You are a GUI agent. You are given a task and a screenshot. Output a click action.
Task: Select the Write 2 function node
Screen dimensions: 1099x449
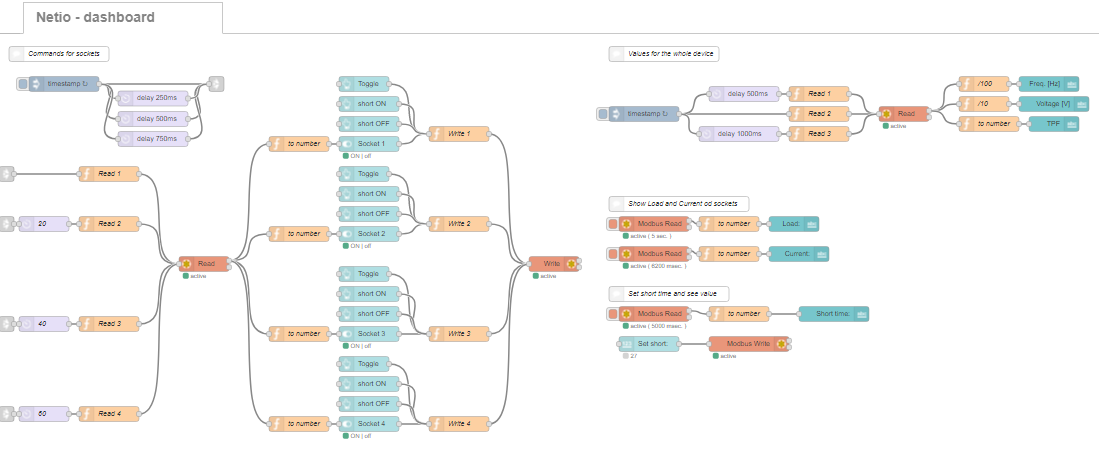tap(458, 224)
